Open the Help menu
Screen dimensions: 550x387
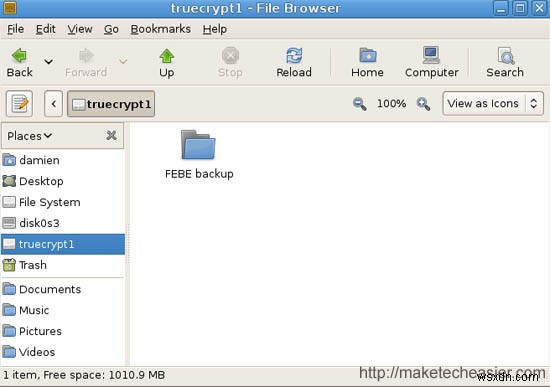click(x=215, y=29)
